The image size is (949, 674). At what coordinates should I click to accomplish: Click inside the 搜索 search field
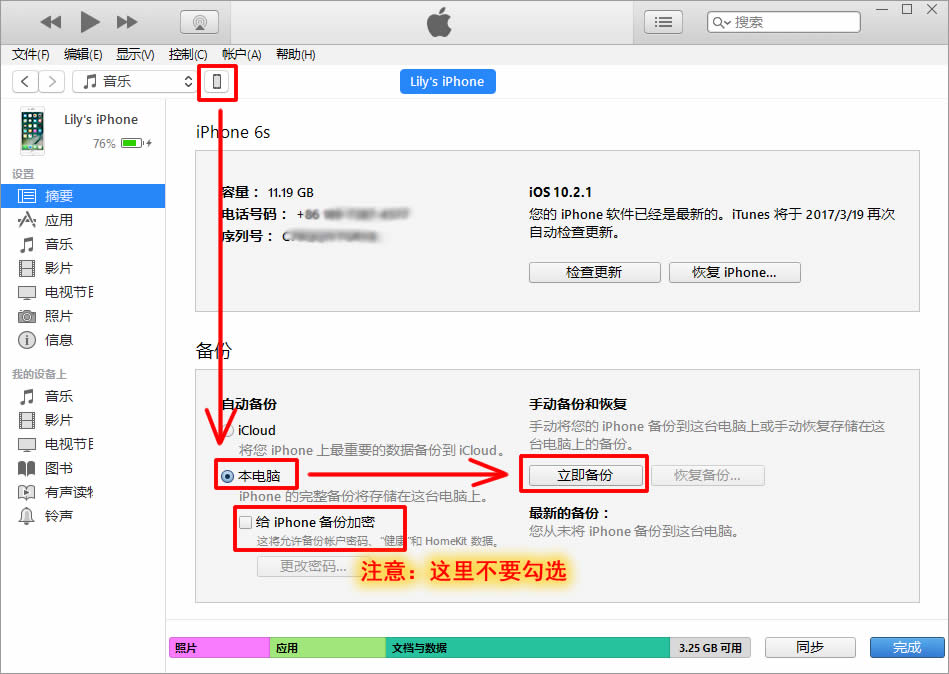coord(790,21)
